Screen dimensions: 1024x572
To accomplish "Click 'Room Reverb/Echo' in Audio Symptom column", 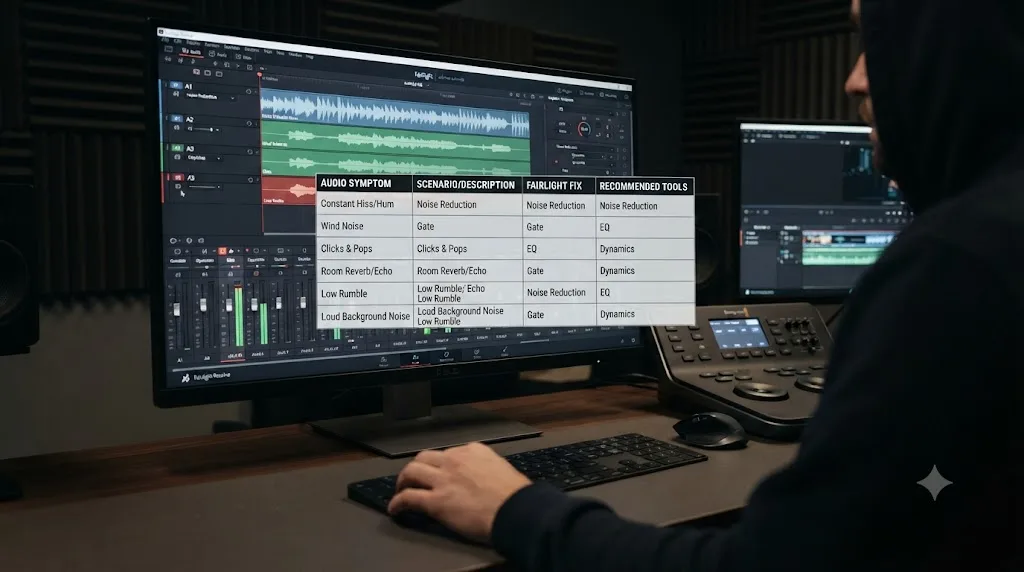I will tap(357, 271).
